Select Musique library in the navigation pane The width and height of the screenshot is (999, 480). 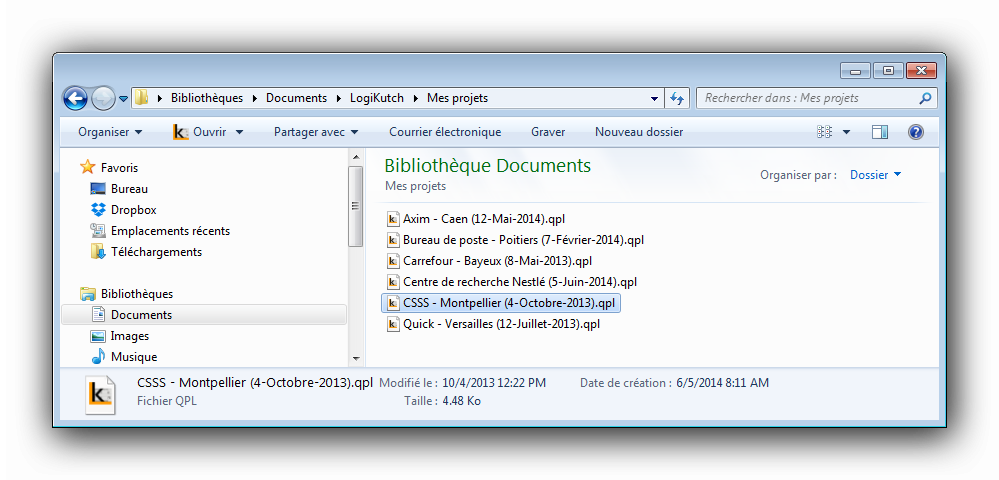pos(134,357)
